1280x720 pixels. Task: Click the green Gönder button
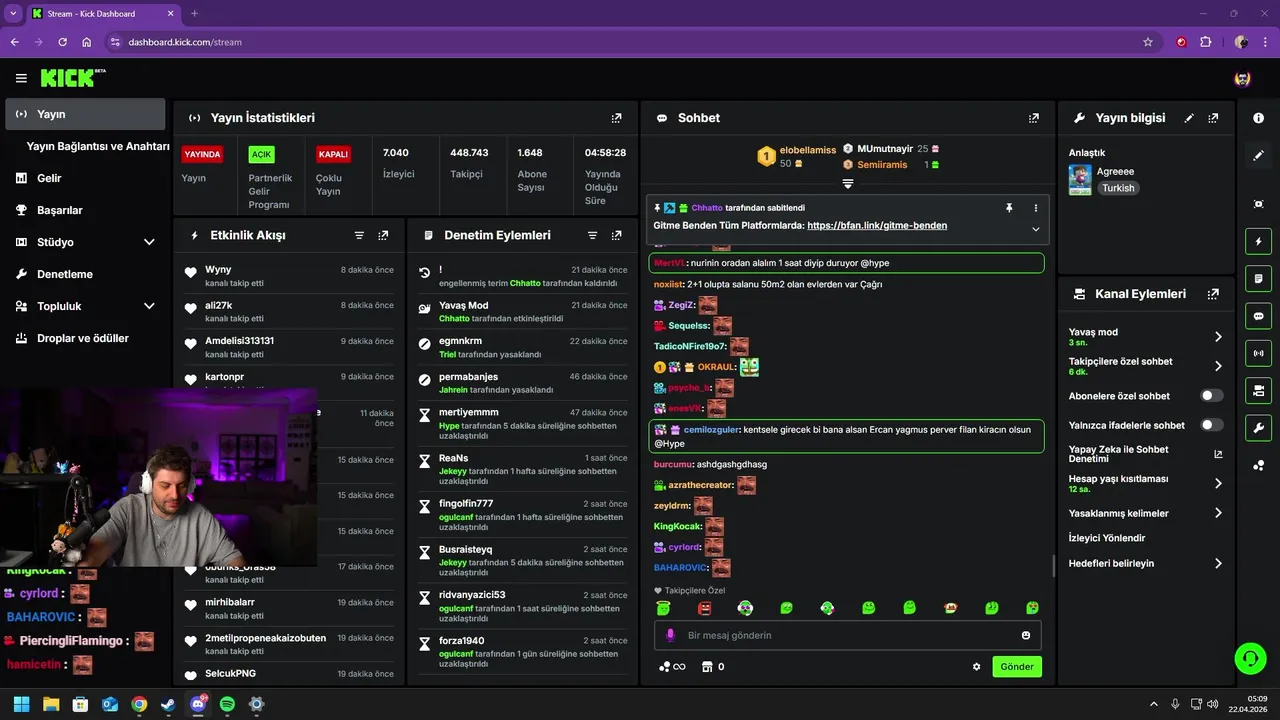[1017, 667]
